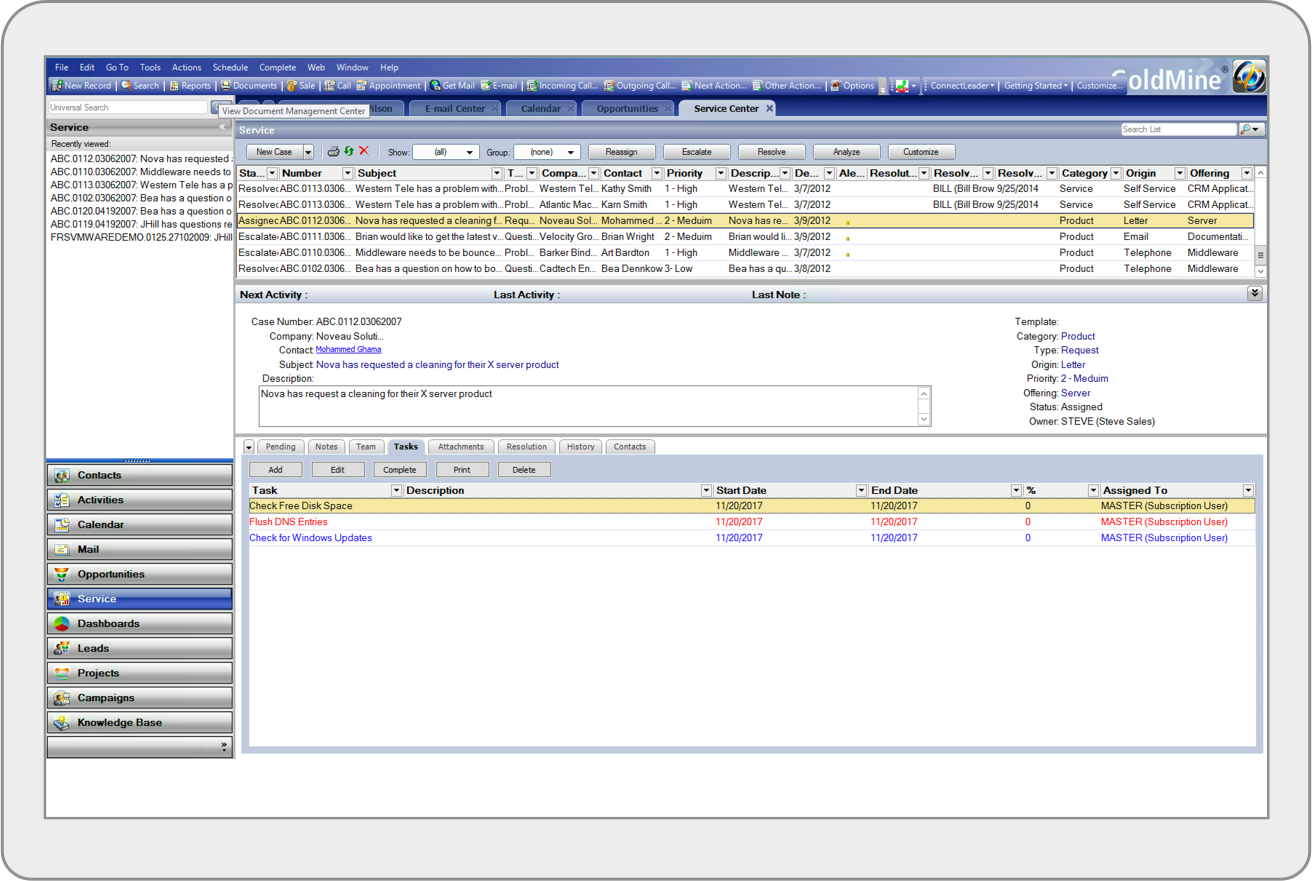Click the Analyze button
1312x881 pixels.
[x=846, y=152]
